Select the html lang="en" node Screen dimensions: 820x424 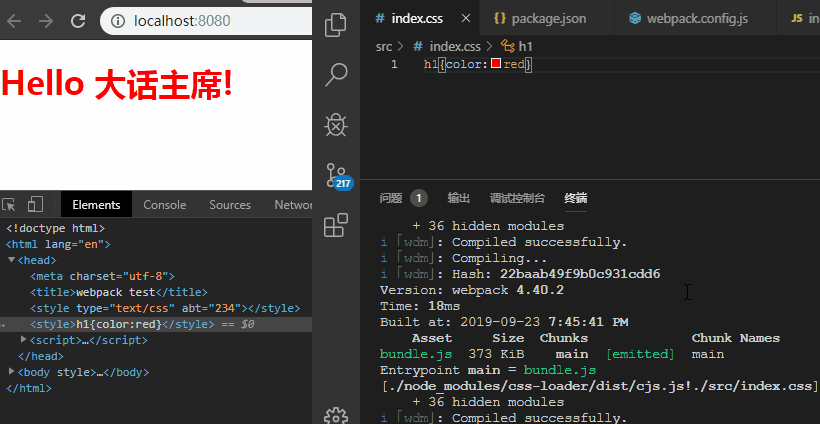(x=58, y=244)
